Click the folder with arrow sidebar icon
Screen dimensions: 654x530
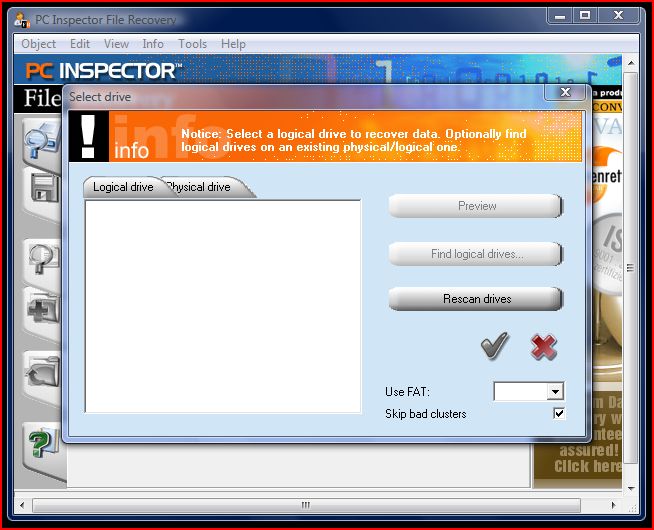pyautogui.click(x=43, y=372)
